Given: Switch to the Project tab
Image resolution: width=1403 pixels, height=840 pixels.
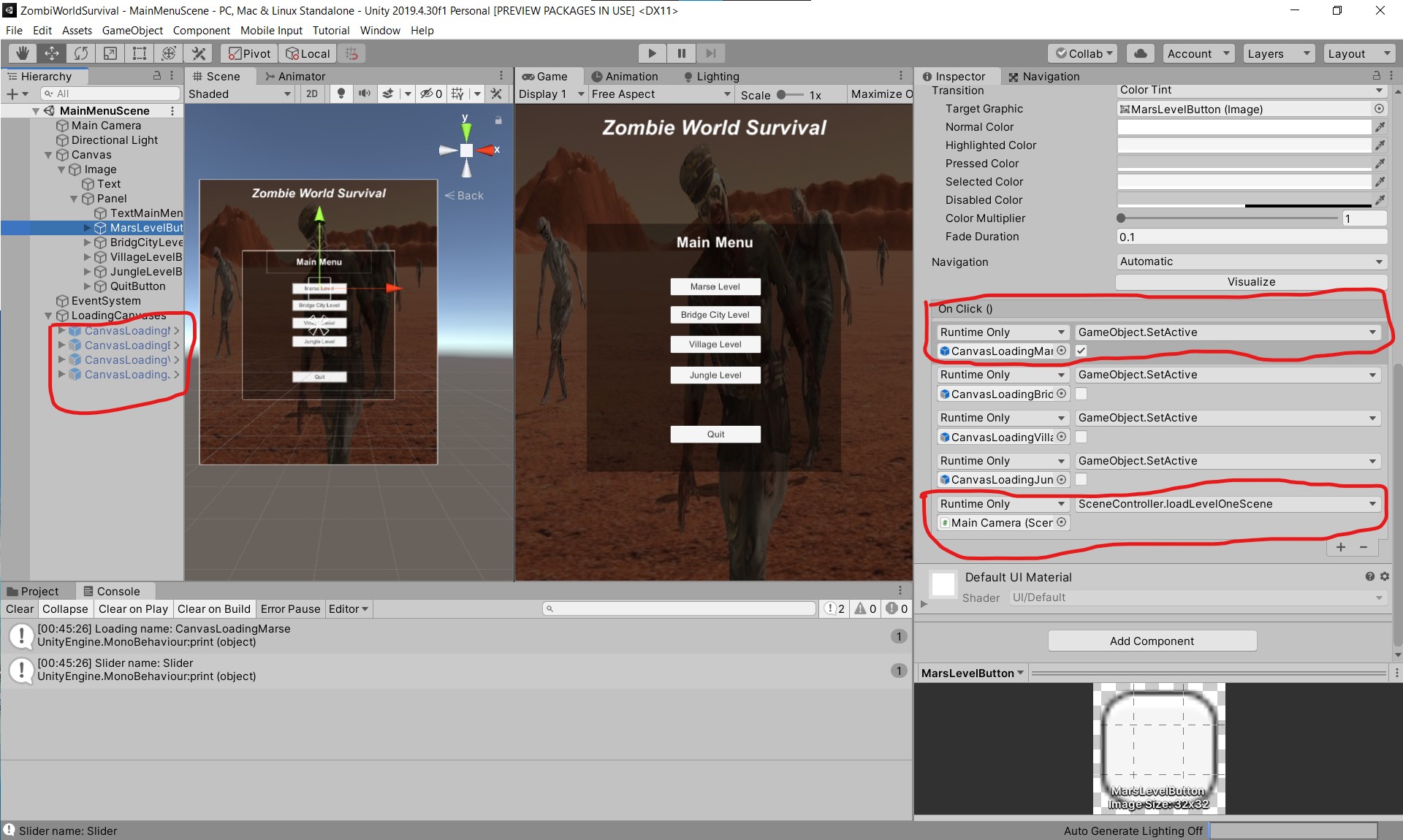Looking at the screenshot, I should 32,591.
